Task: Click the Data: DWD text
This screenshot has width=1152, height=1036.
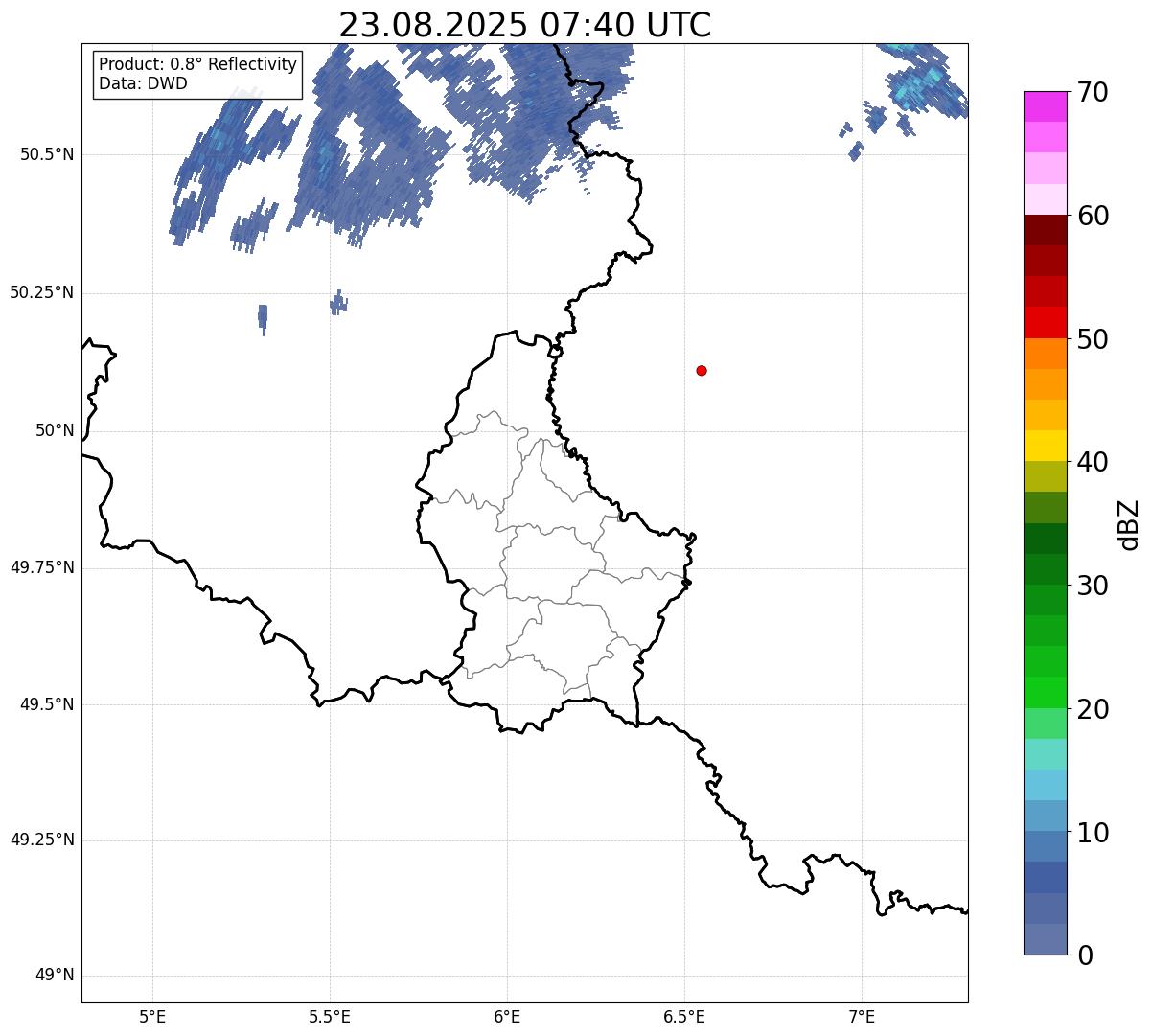Action: pyautogui.click(x=143, y=83)
